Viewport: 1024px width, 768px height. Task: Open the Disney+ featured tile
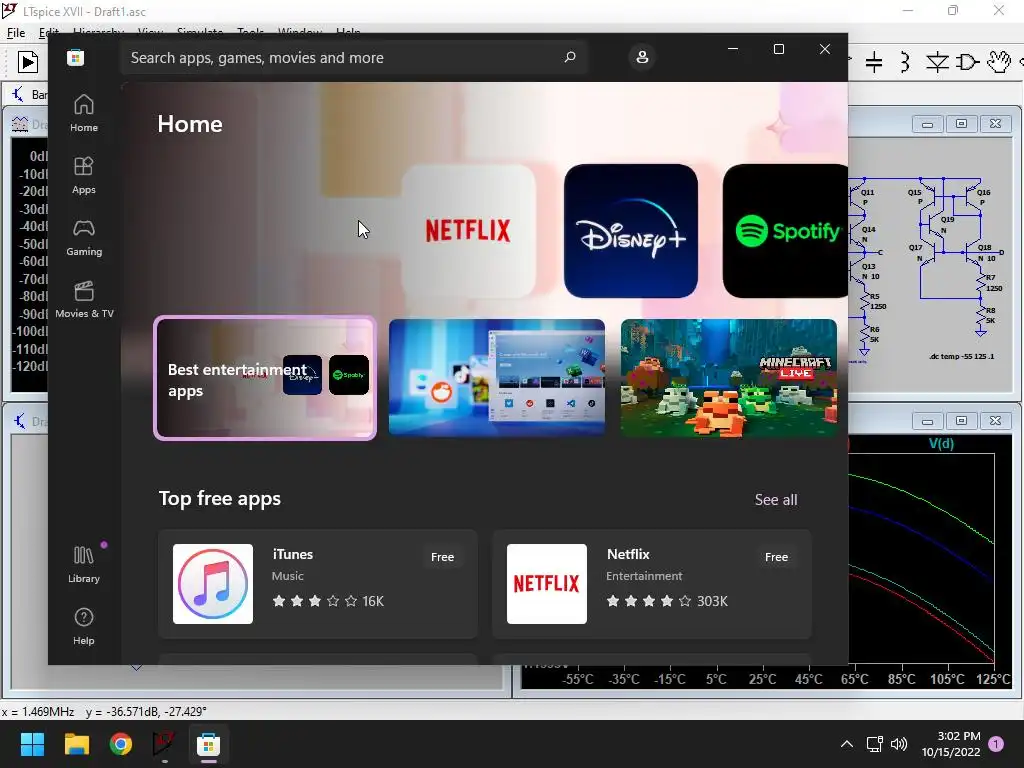coord(630,231)
